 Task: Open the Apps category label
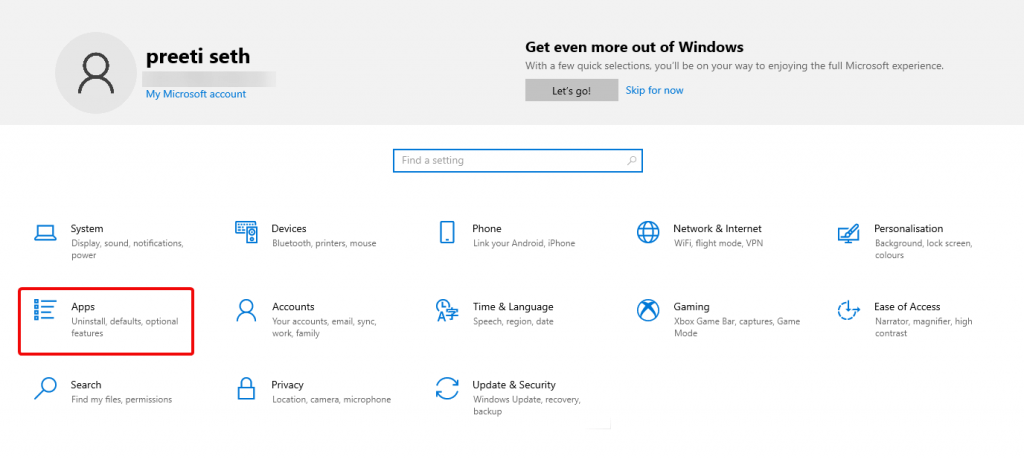83,307
